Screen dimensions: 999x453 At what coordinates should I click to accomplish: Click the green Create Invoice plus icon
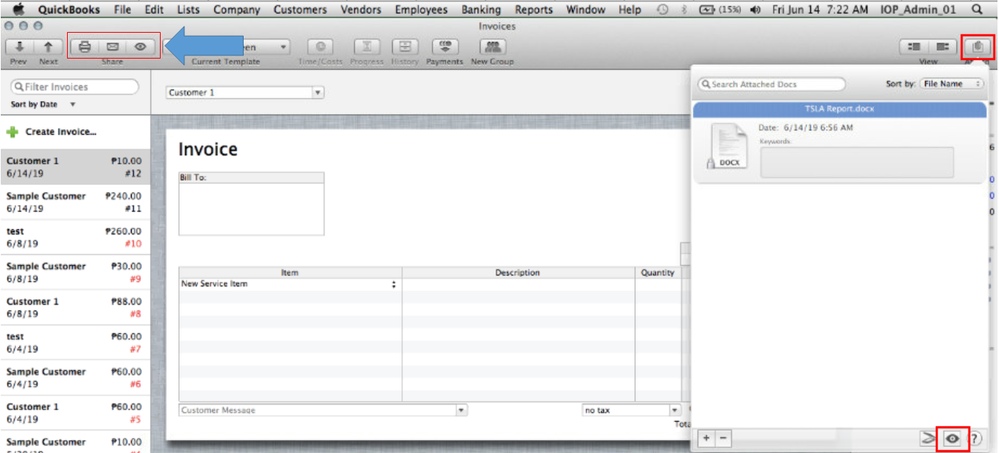[12, 132]
